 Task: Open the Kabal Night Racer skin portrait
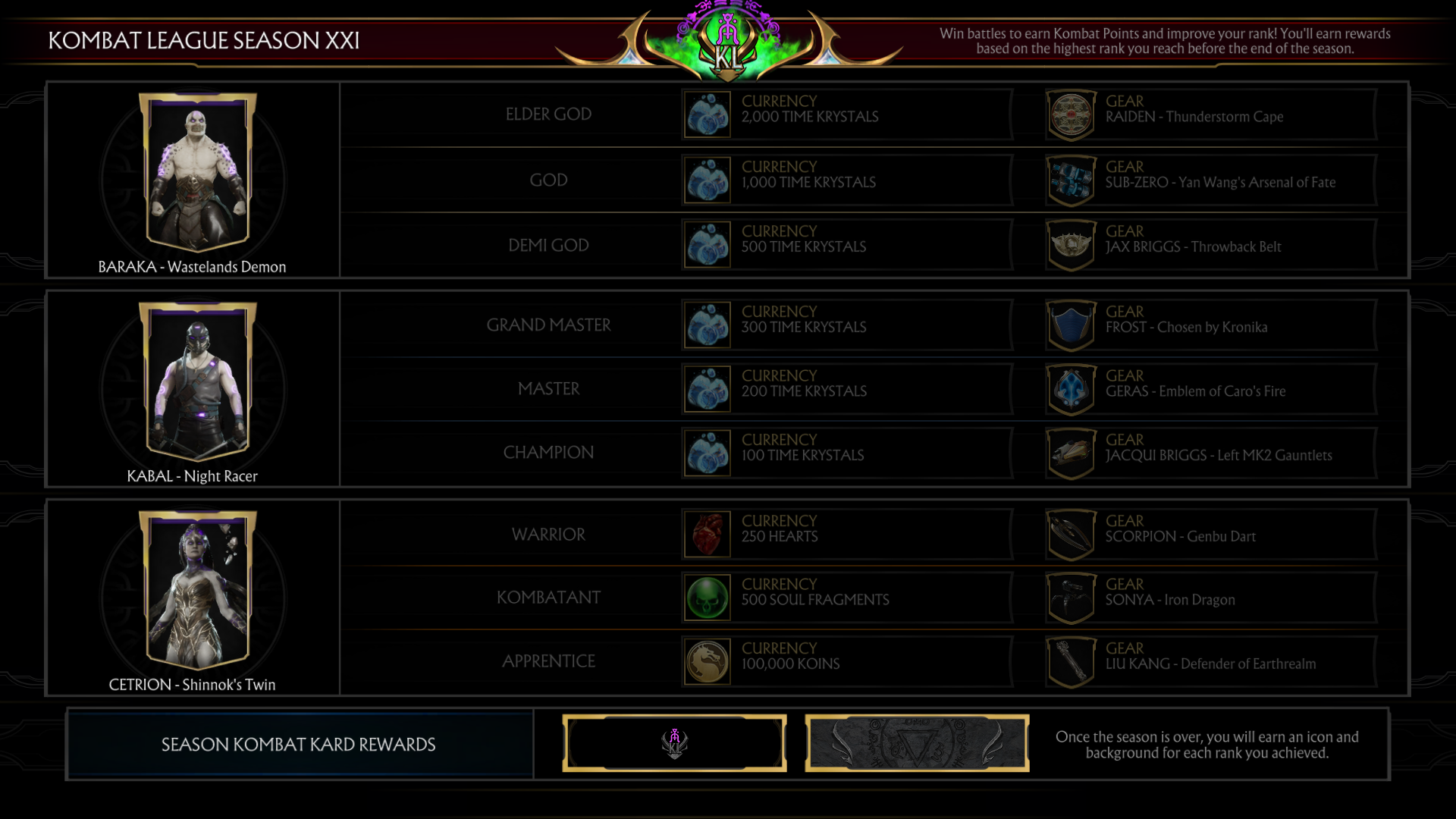[197, 381]
